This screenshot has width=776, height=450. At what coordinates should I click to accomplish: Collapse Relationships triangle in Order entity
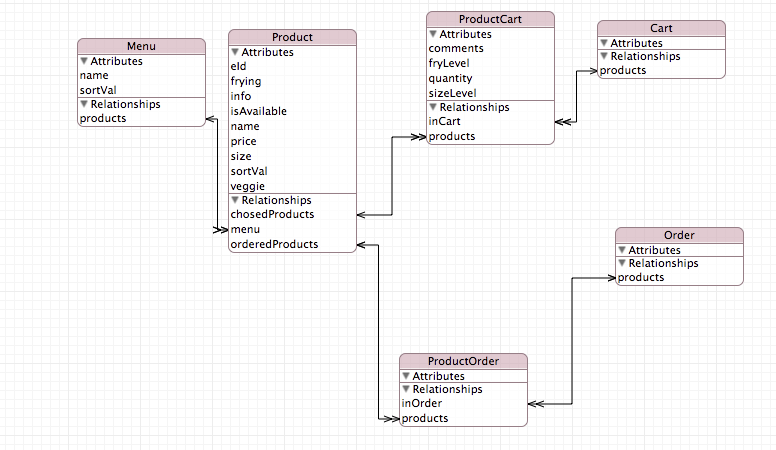pyautogui.click(x=622, y=263)
